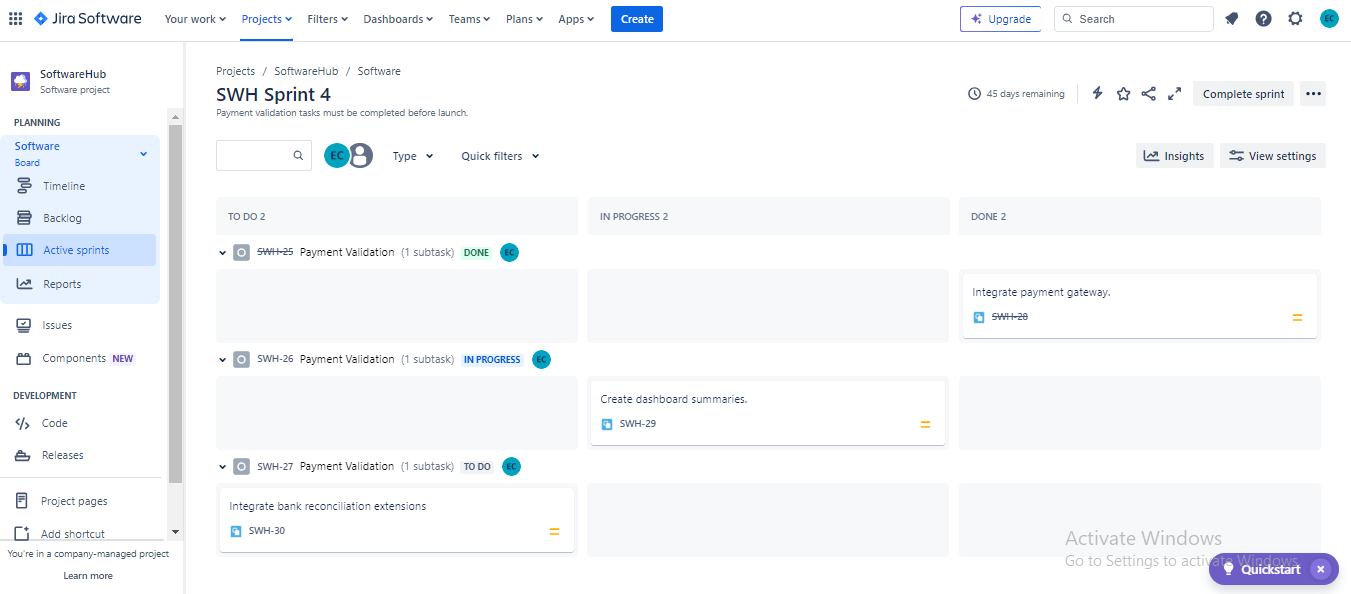
Task: Open the Settings gear icon
Action: coord(1296,19)
